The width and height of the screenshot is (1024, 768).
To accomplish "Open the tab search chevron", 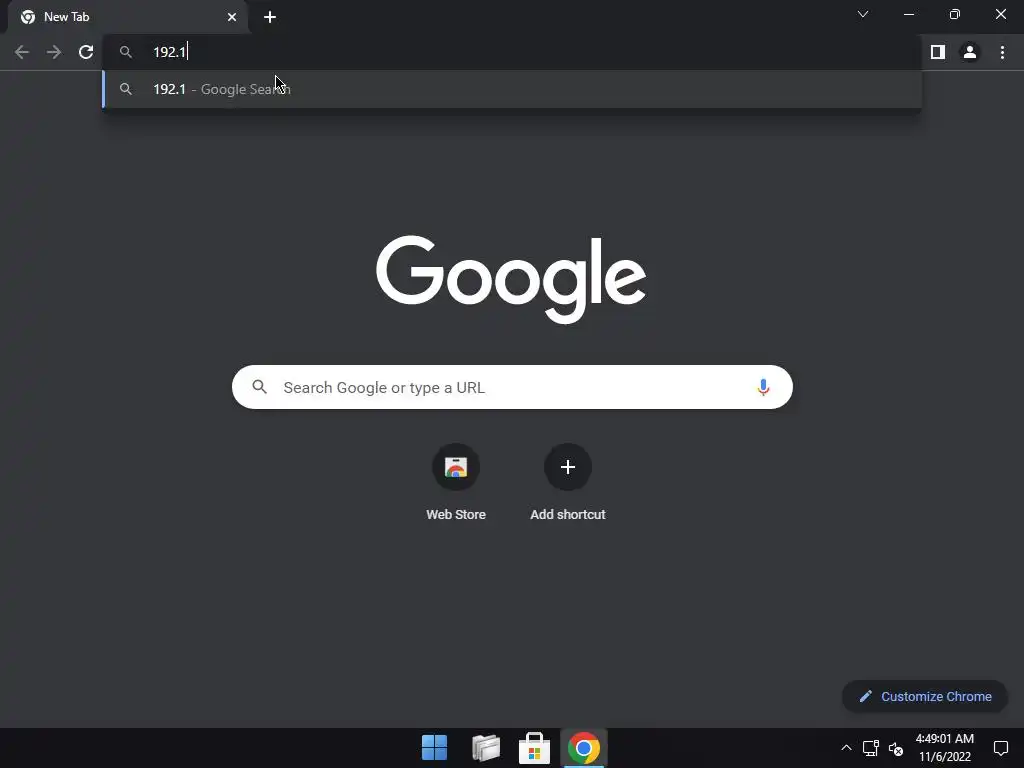I will (x=863, y=14).
